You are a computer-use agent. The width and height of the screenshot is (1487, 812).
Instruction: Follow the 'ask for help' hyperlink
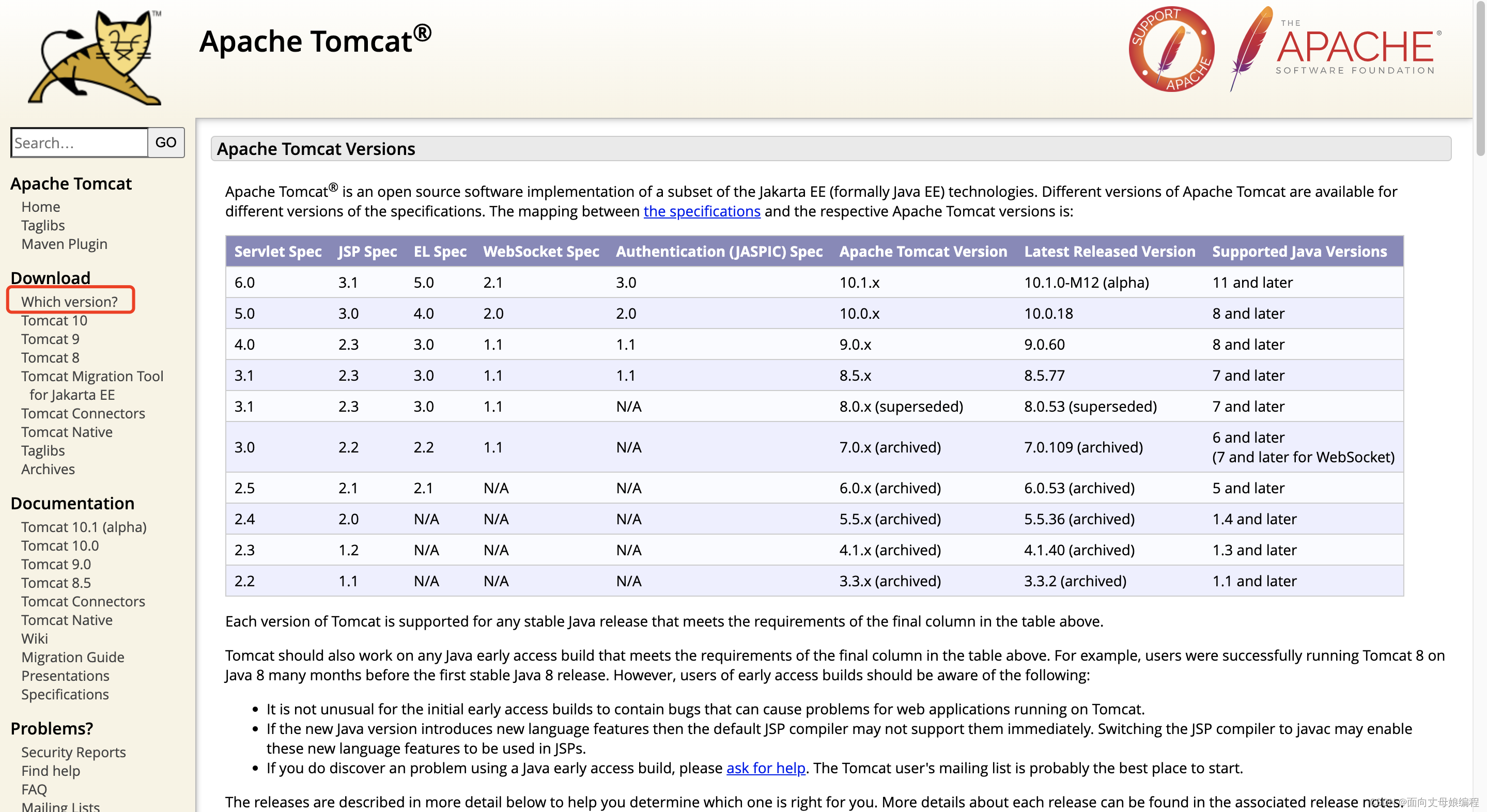click(x=765, y=768)
